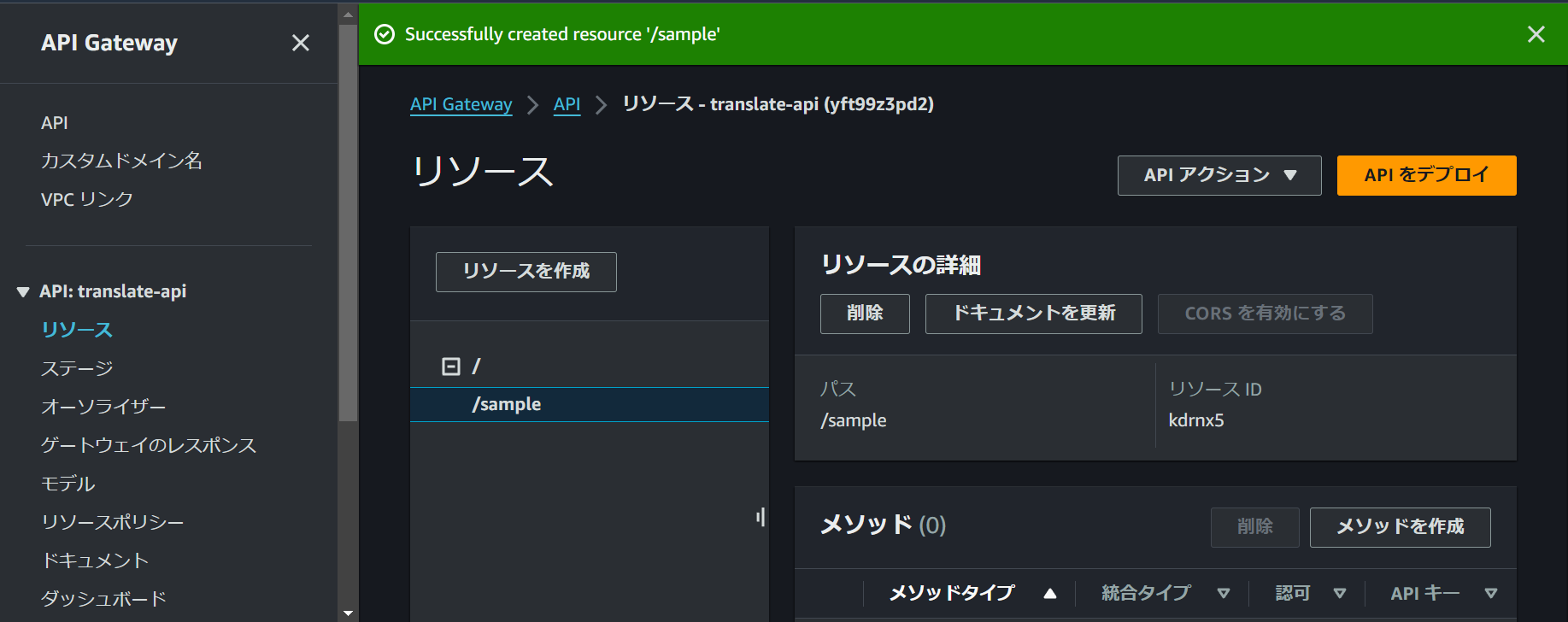Click the 'ドキュメントを更新' button
This screenshot has height=622, width=1568.
point(1034,314)
